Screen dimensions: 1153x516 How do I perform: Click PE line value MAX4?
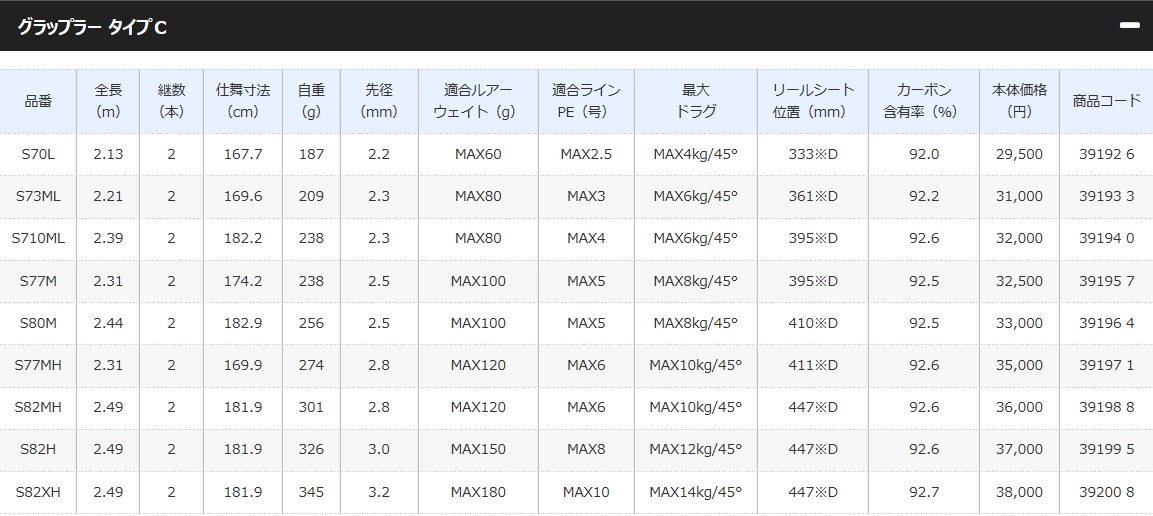pyautogui.click(x=586, y=238)
